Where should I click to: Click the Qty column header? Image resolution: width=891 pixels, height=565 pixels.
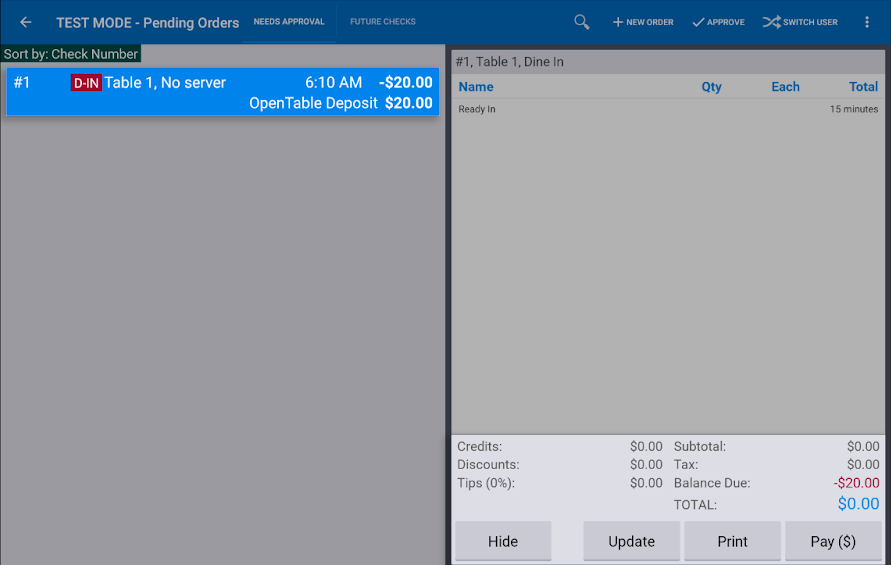pos(711,87)
